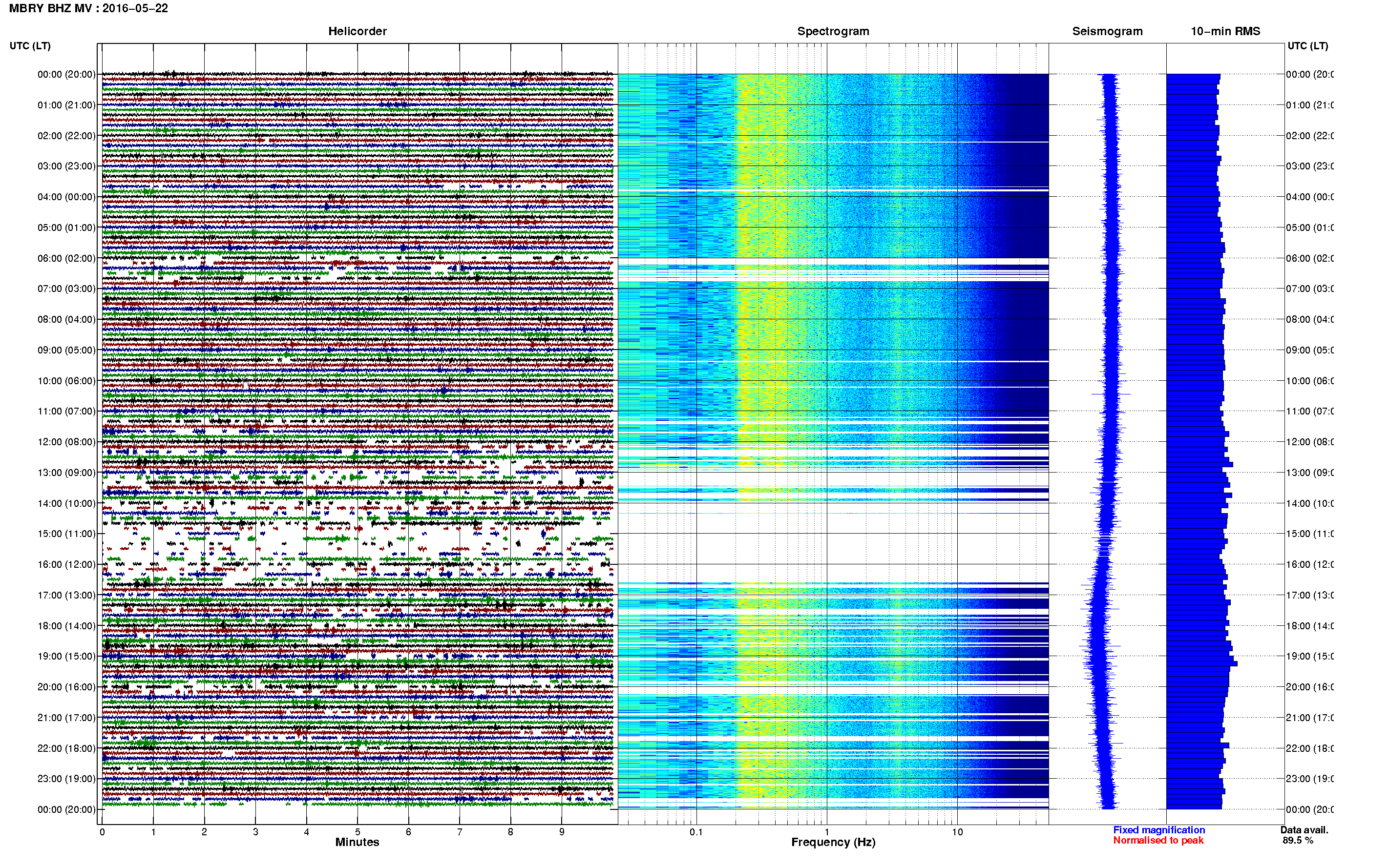Select left time label '14:00 (10:00)'

pos(66,503)
